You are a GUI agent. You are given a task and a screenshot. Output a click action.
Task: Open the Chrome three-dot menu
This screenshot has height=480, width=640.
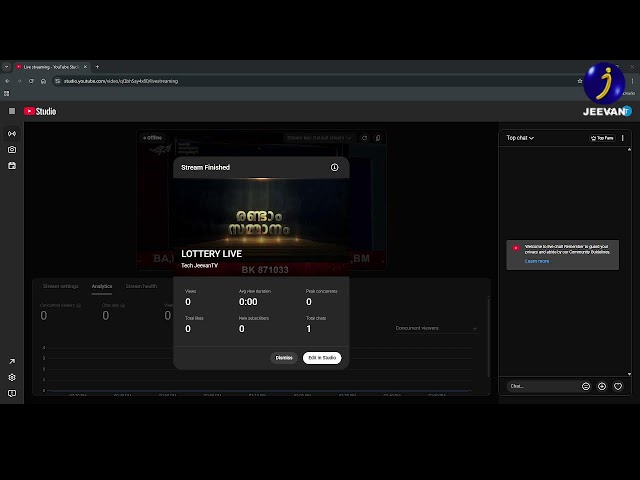633,81
